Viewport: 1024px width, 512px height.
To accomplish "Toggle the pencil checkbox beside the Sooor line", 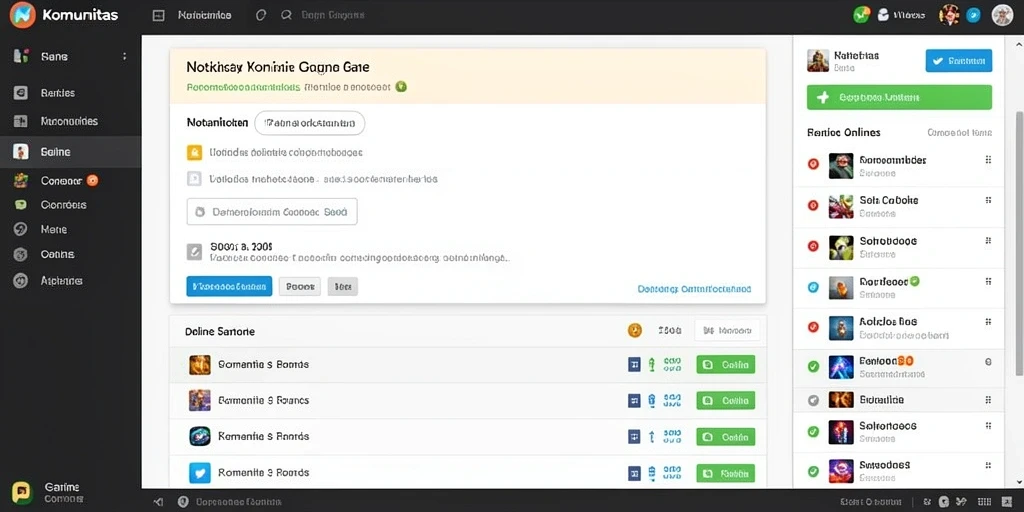I will [194, 253].
